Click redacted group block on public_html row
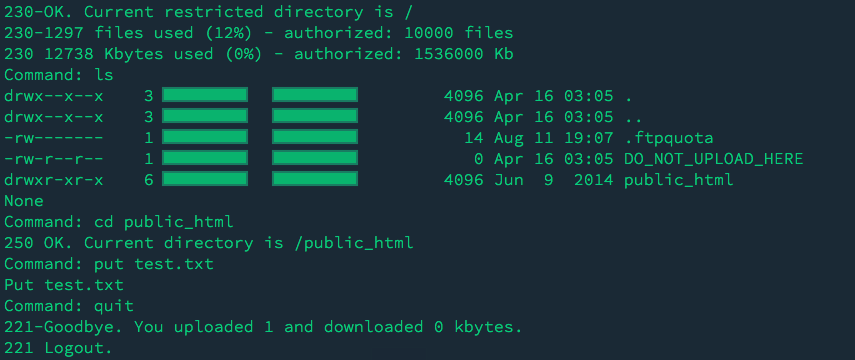The width and height of the screenshot is (855, 360). click(315, 179)
